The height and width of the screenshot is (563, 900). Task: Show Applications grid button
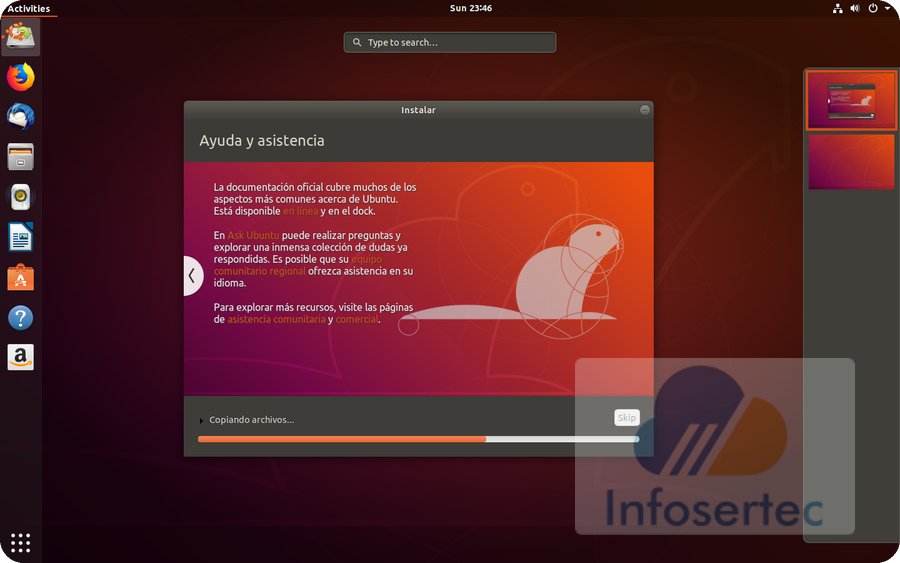pos(20,542)
